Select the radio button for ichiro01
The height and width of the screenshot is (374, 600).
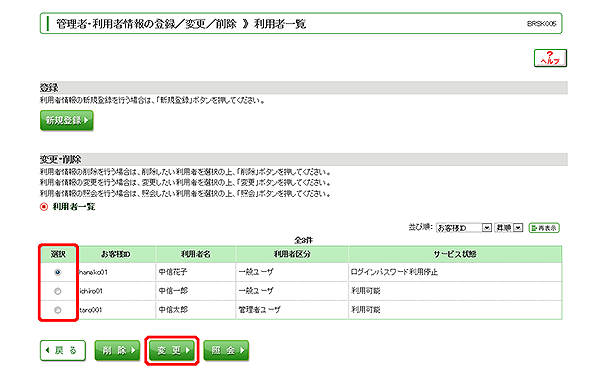tap(58, 291)
